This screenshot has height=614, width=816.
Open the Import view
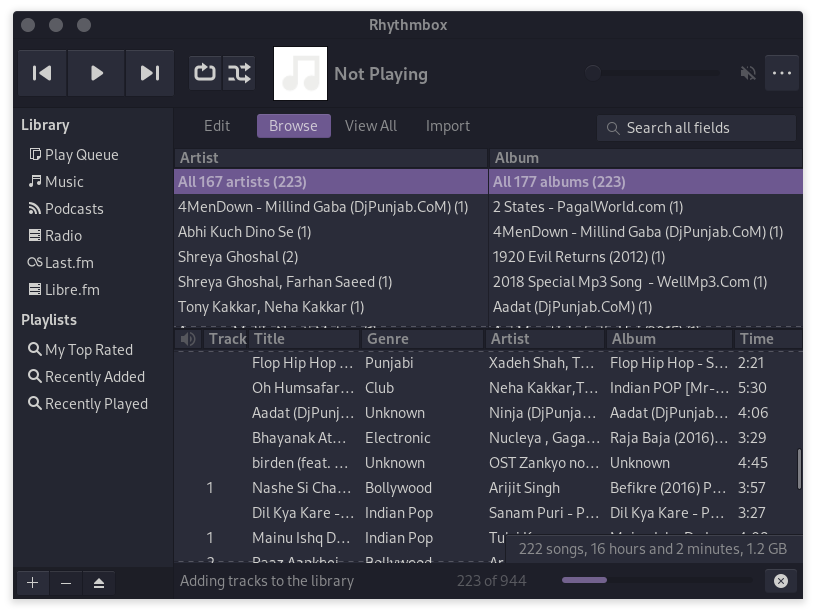447,125
